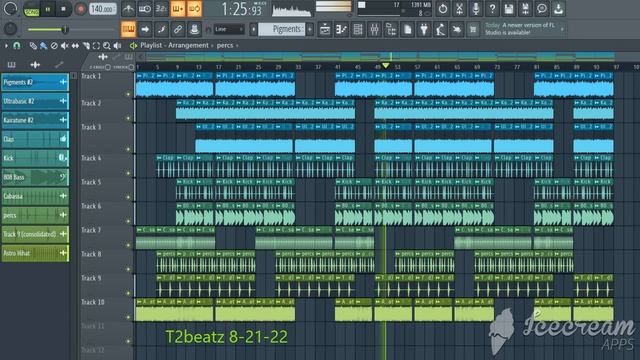
Task: Open the content library cart icon
Action: [x=473, y=29]
